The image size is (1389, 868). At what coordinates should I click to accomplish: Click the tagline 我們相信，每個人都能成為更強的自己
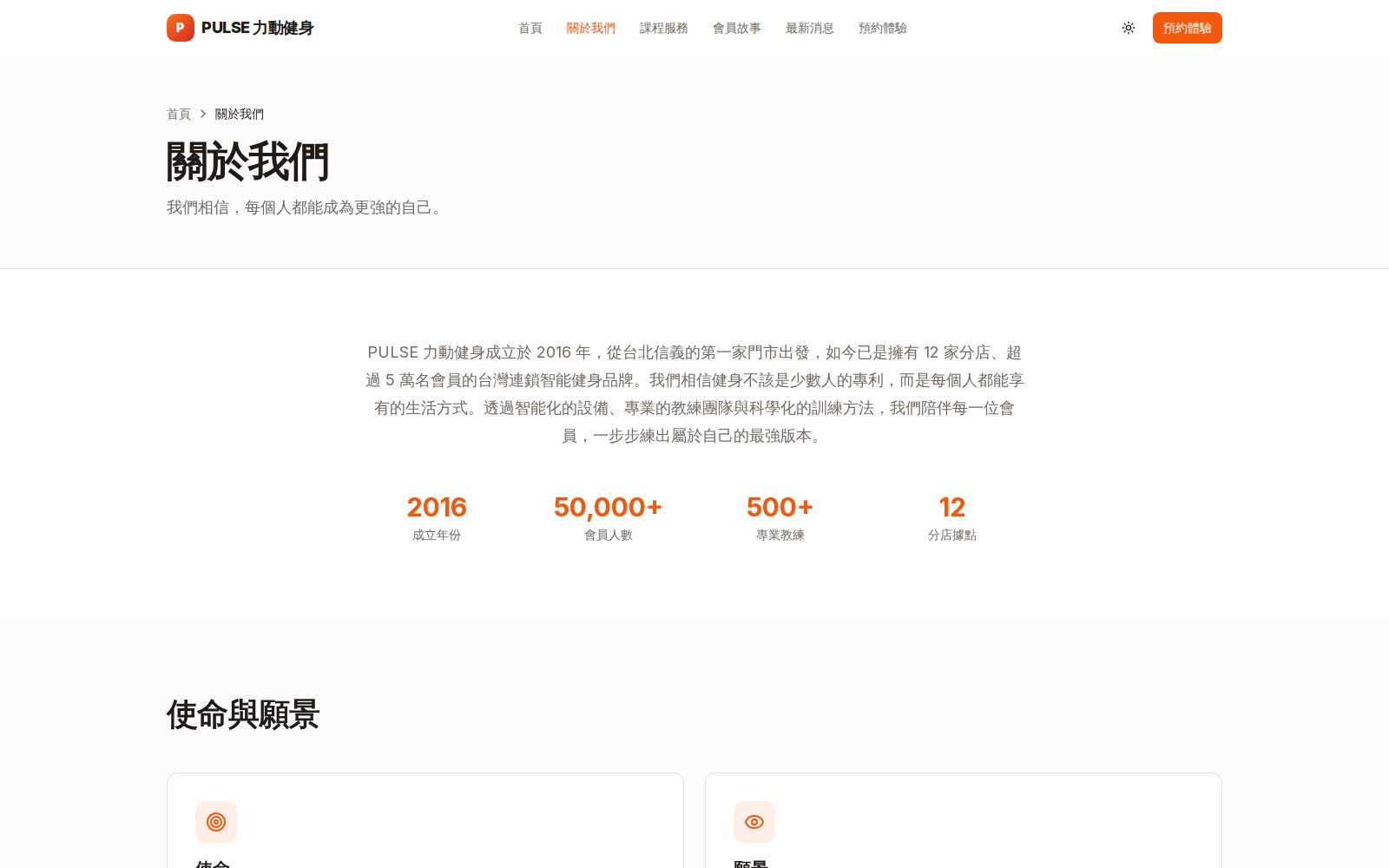(306, 207)
